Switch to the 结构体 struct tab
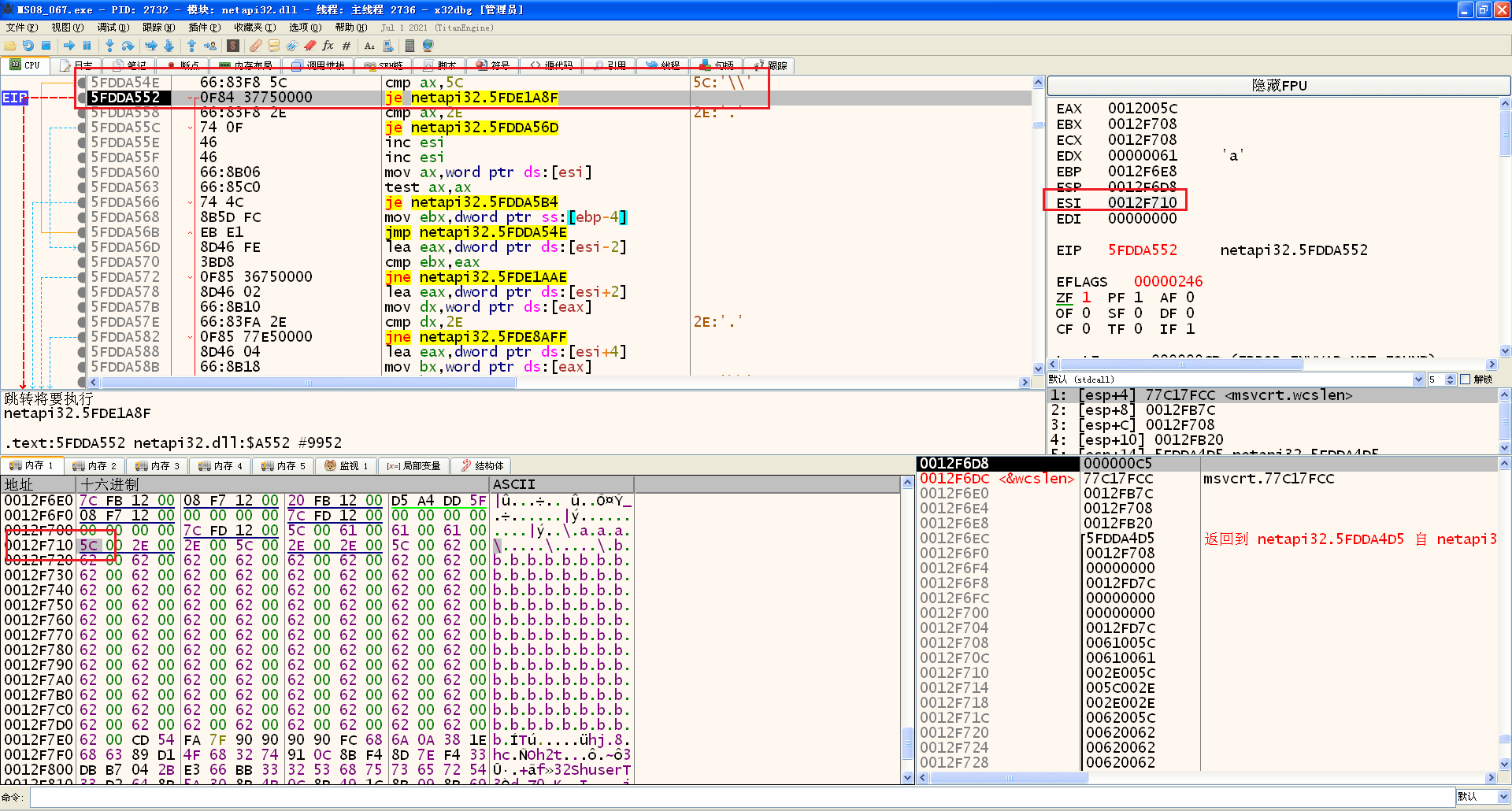This screenshot has height=811, width=1512. point(482,466)
